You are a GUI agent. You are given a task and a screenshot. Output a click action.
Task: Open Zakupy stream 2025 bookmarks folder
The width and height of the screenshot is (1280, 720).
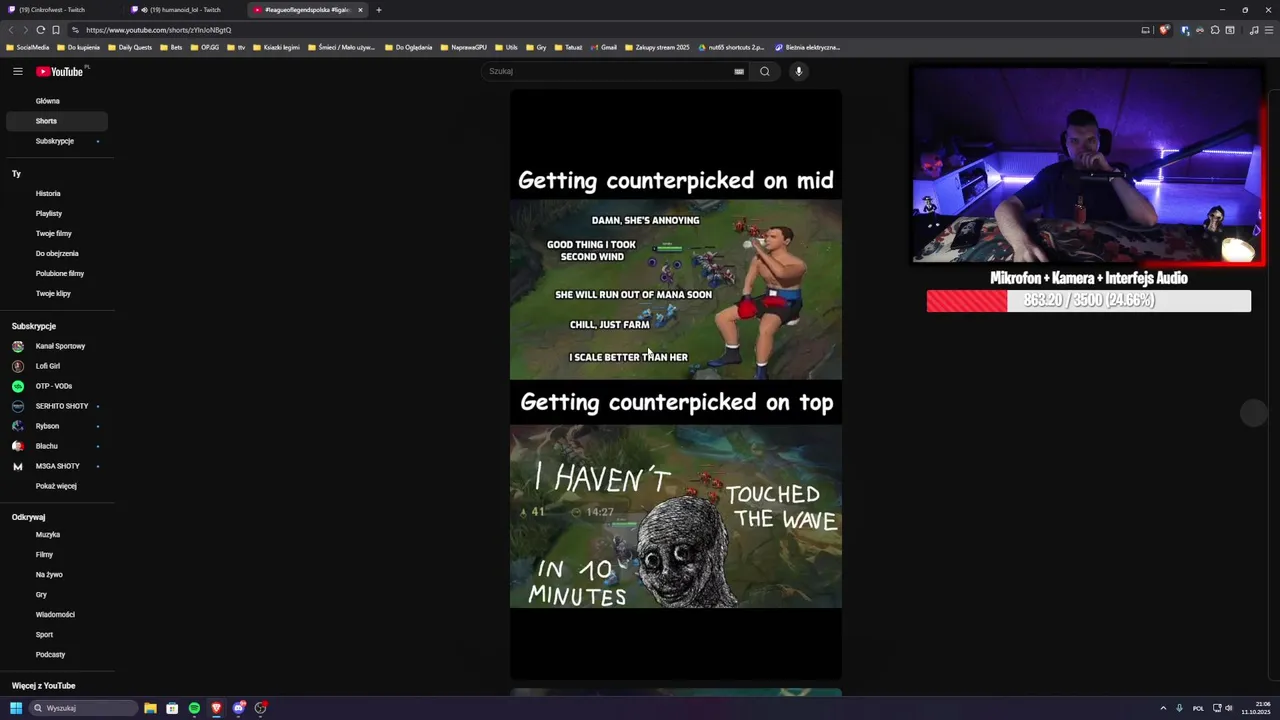click(658, 47)
